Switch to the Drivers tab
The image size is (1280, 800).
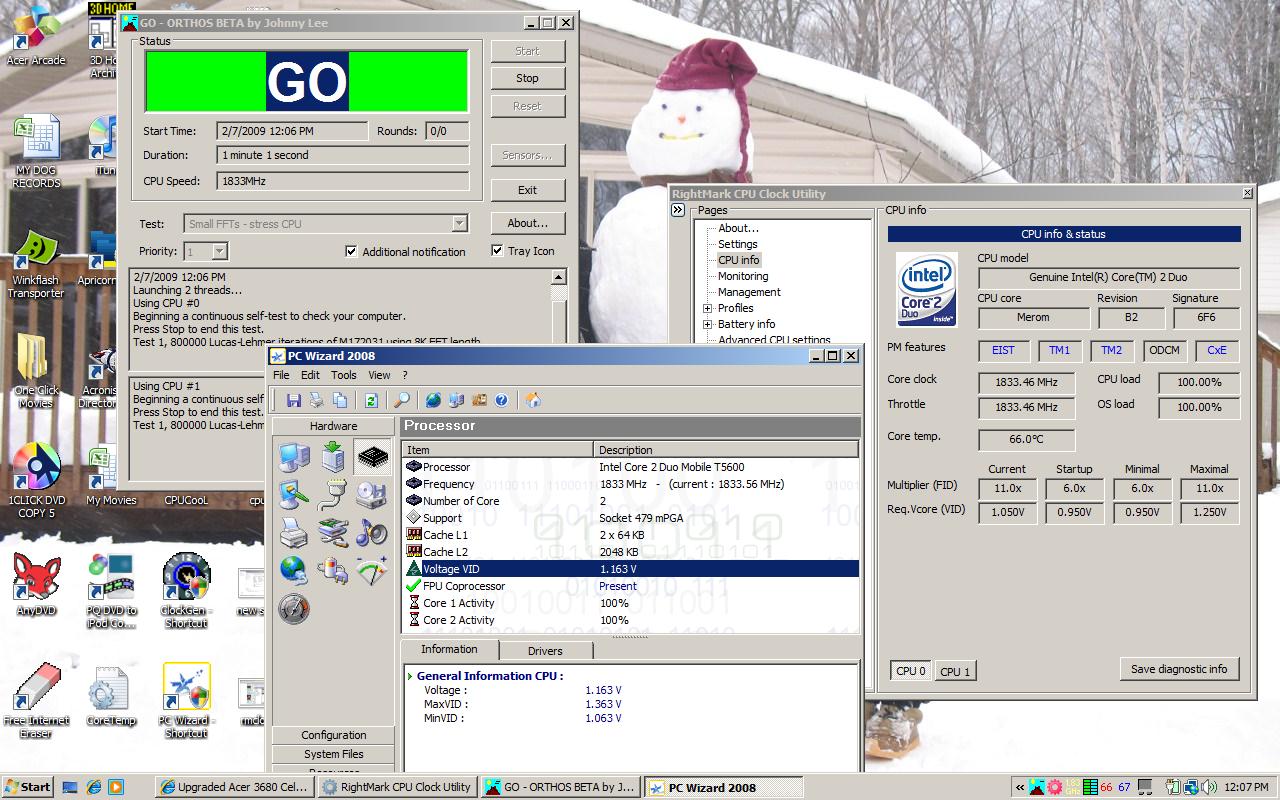click(x=545, y=651)
